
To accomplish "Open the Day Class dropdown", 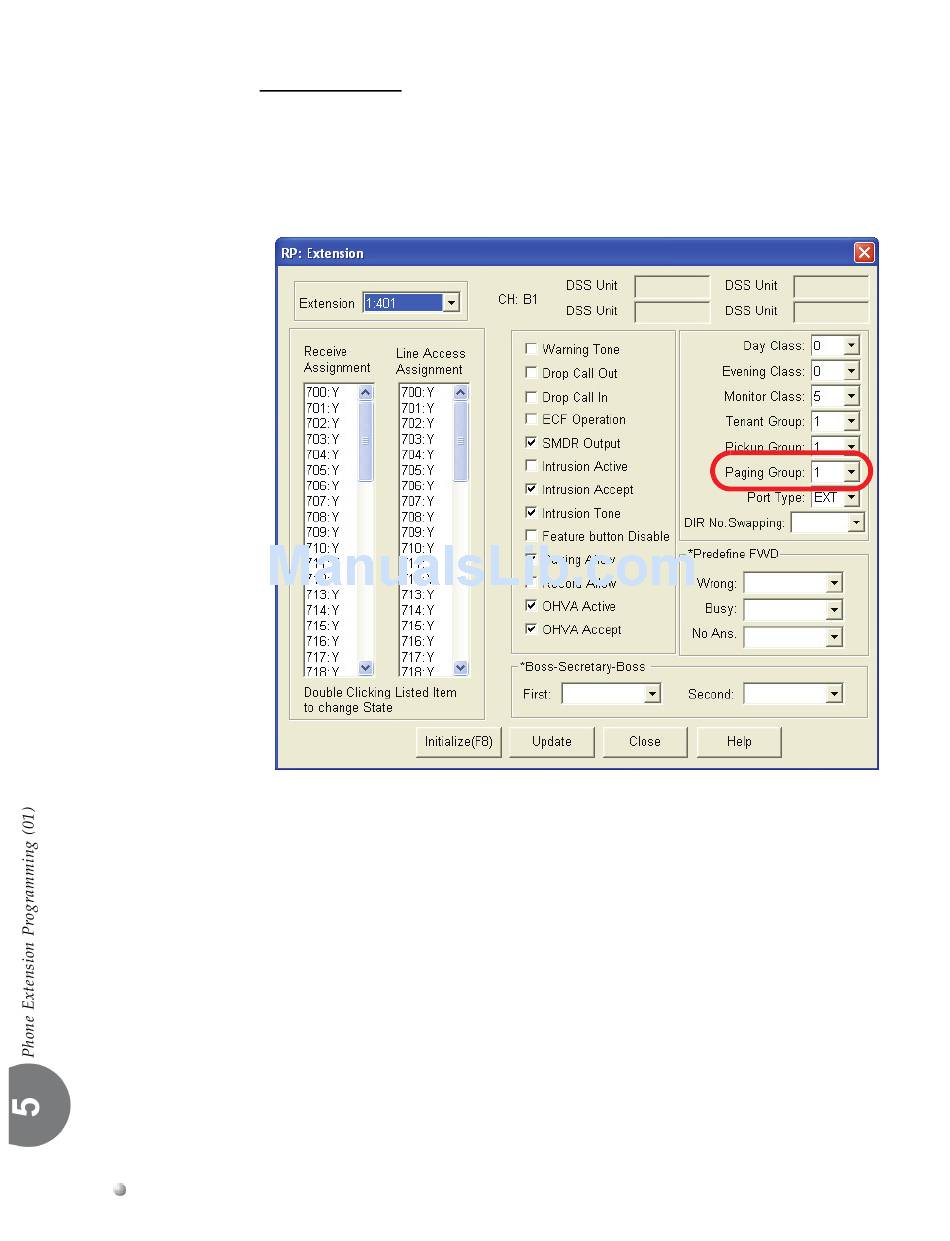I will (851, 346).
